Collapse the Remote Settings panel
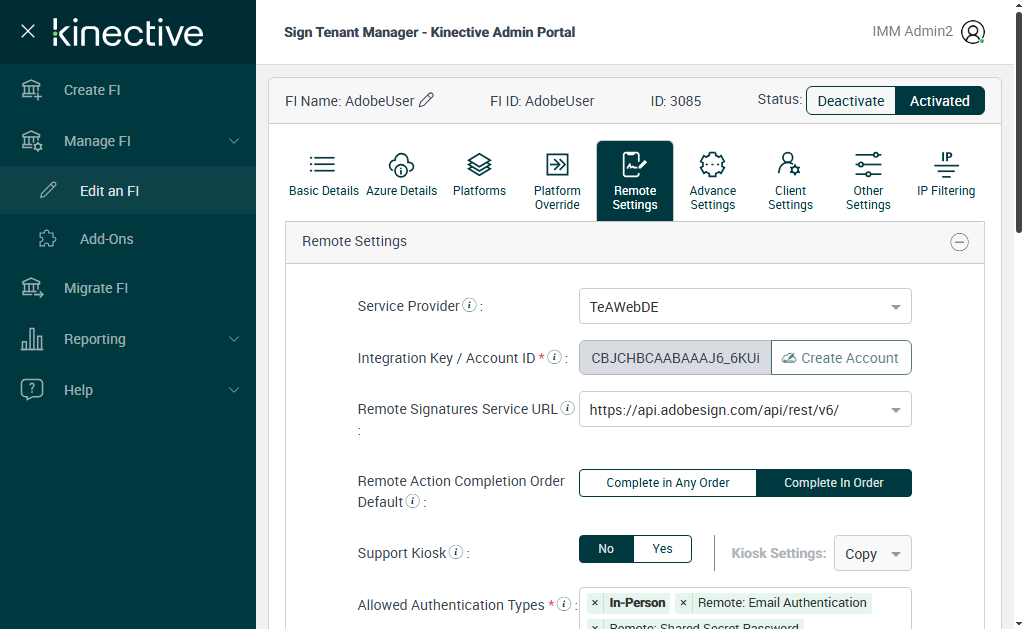The width and height of the screenshot is (1024, 629). tap(959, 242)
